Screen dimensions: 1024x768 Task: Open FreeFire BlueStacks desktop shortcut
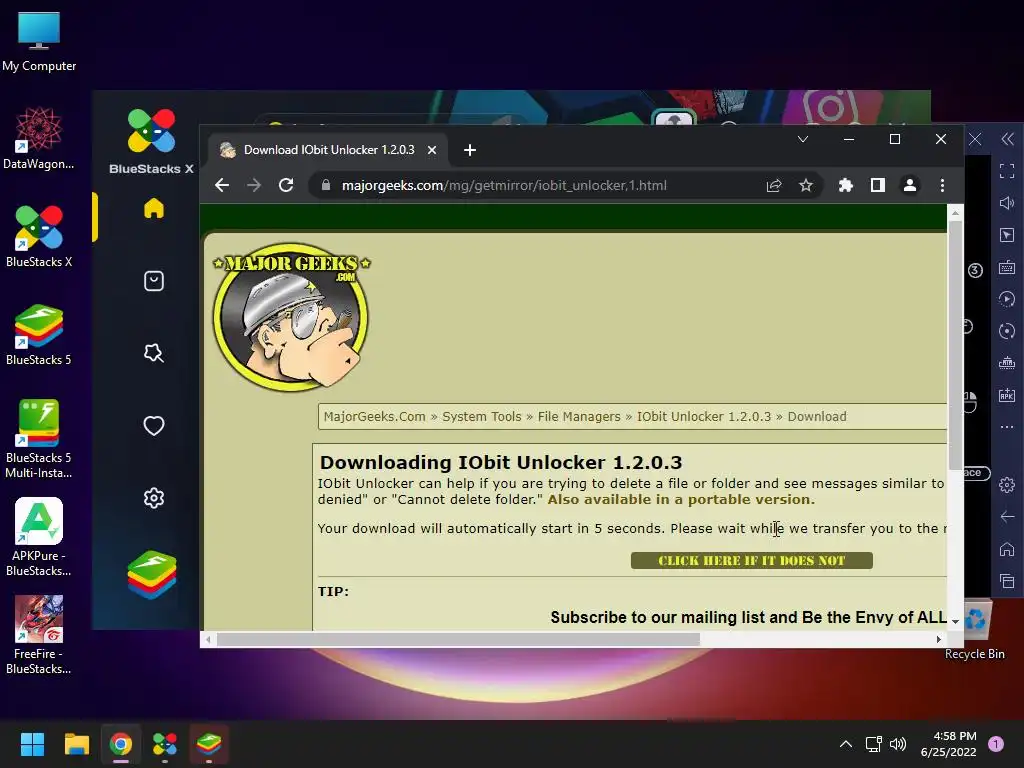coord(39,635)
